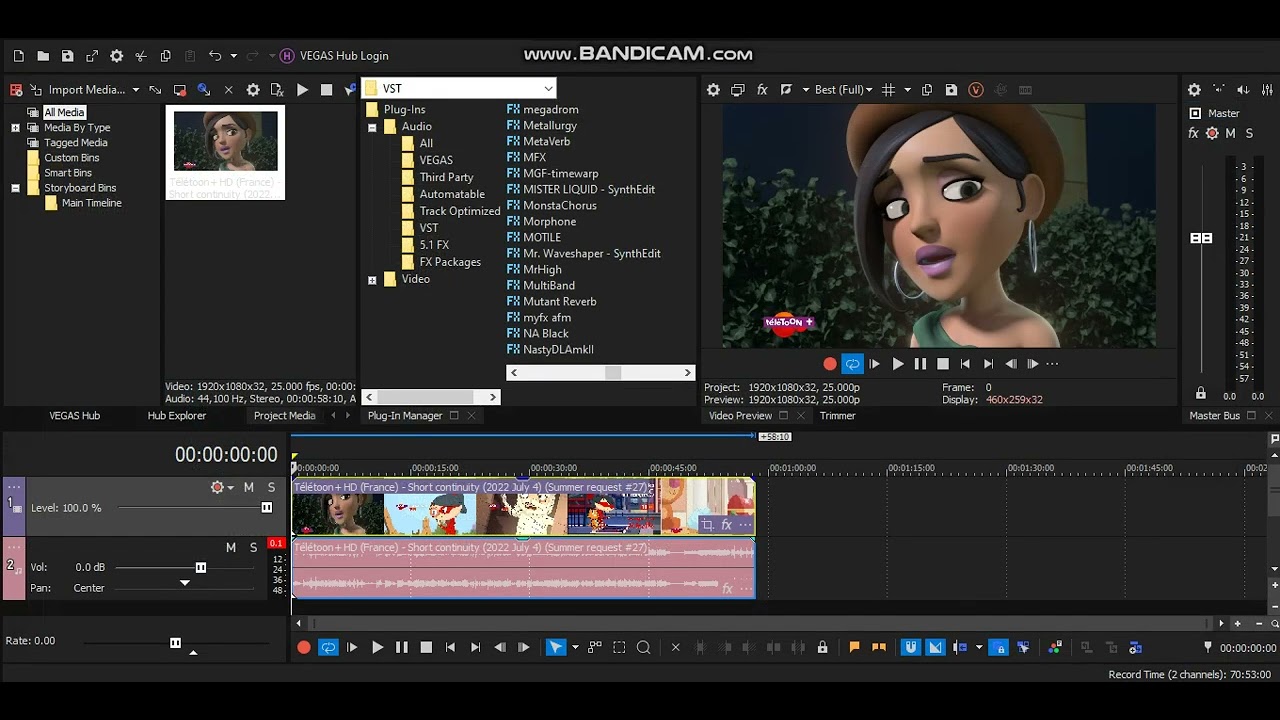Switch to the Video Preview tab
Screen dimensions: 1280x720
pos(740,416)
